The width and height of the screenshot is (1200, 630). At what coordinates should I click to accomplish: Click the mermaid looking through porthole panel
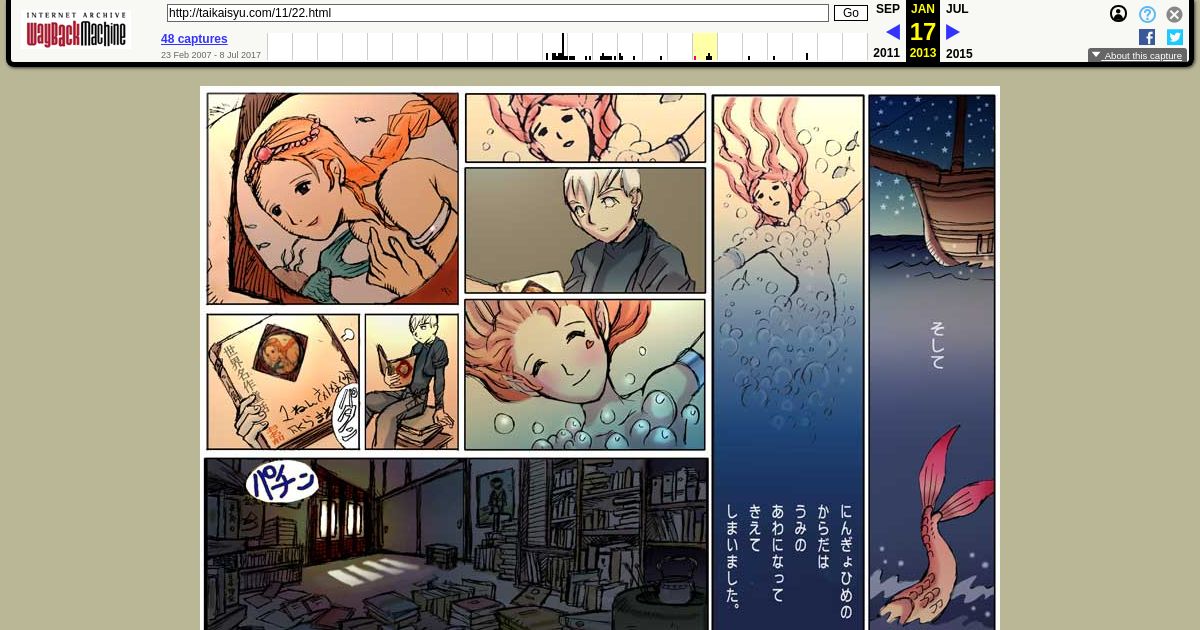coord(333,199)
